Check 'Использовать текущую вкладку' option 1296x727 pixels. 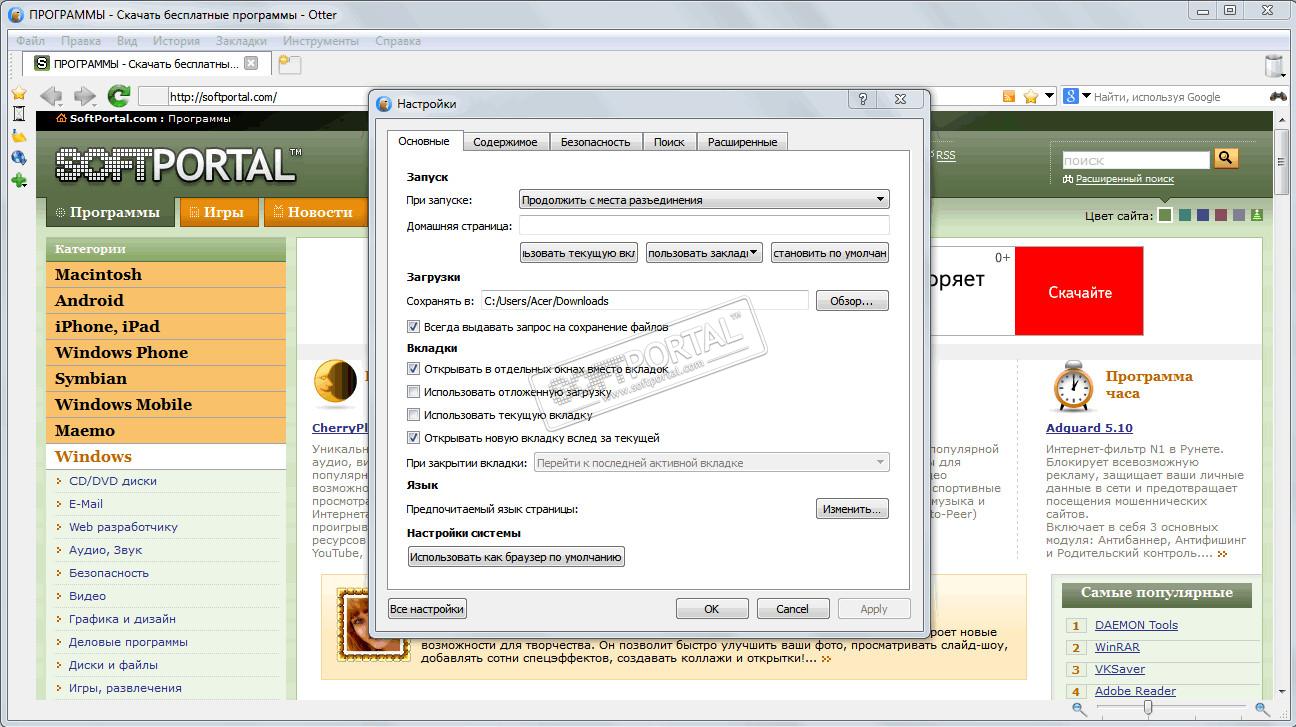[x=414, y=415]
